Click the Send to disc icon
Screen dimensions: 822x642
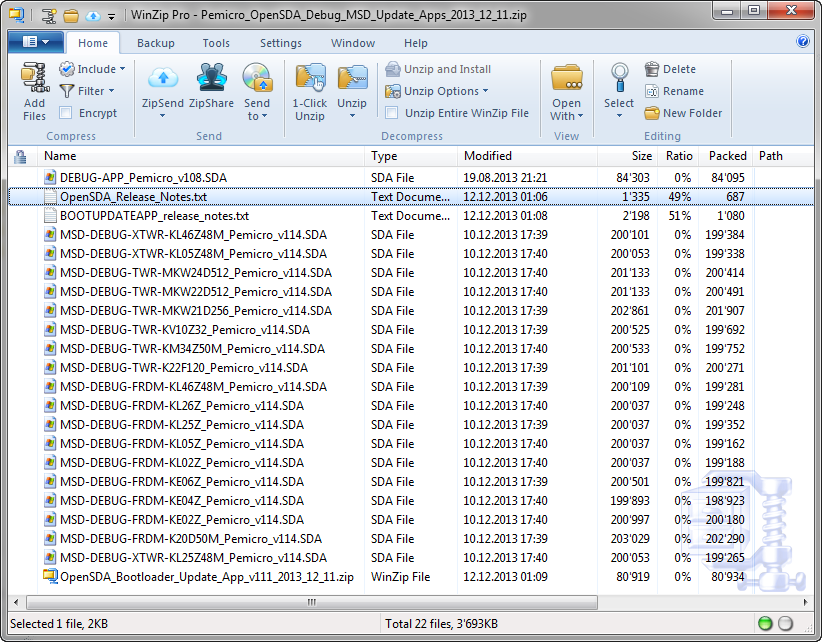(x=257, y=78)
